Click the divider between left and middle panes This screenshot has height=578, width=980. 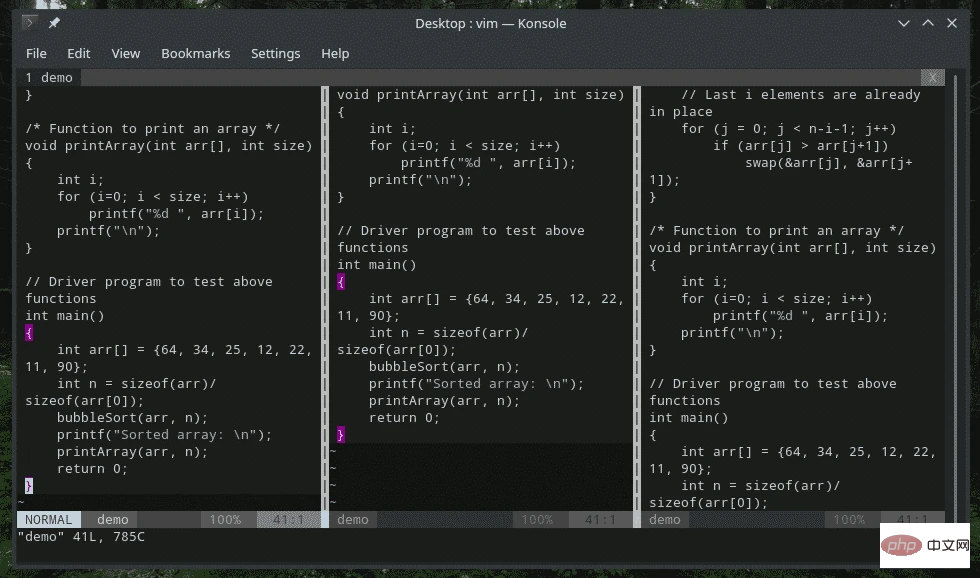pyautogui.click(x=325, y=300)
